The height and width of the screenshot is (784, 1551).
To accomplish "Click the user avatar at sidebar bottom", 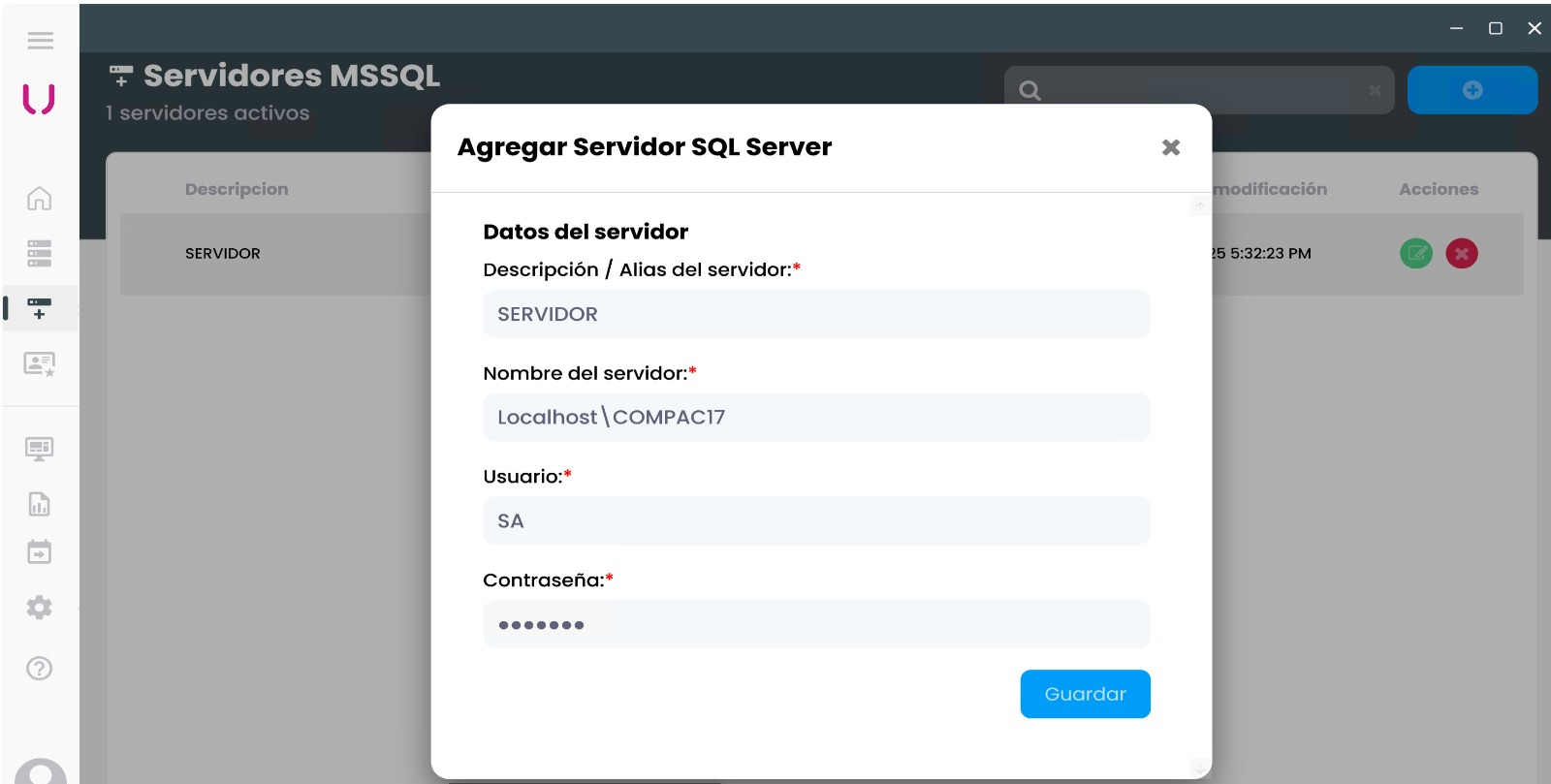I will pyautogui.click(x=41, y=771).
